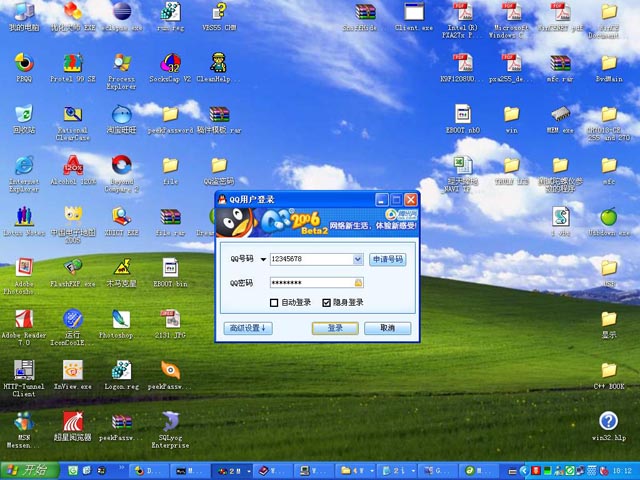Open the EBOOT.nb0 file icon

(x=463, y=115)
